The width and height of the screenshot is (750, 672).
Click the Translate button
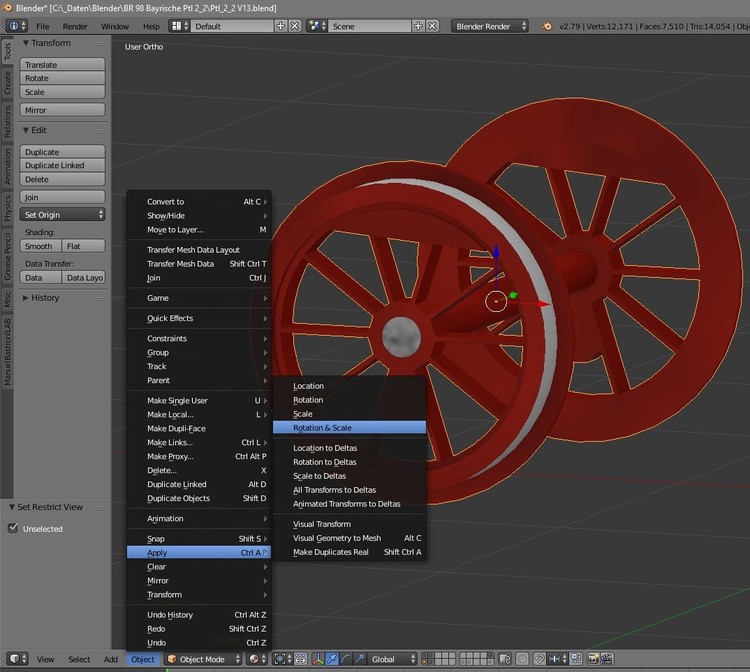click(x=62, y=65)
